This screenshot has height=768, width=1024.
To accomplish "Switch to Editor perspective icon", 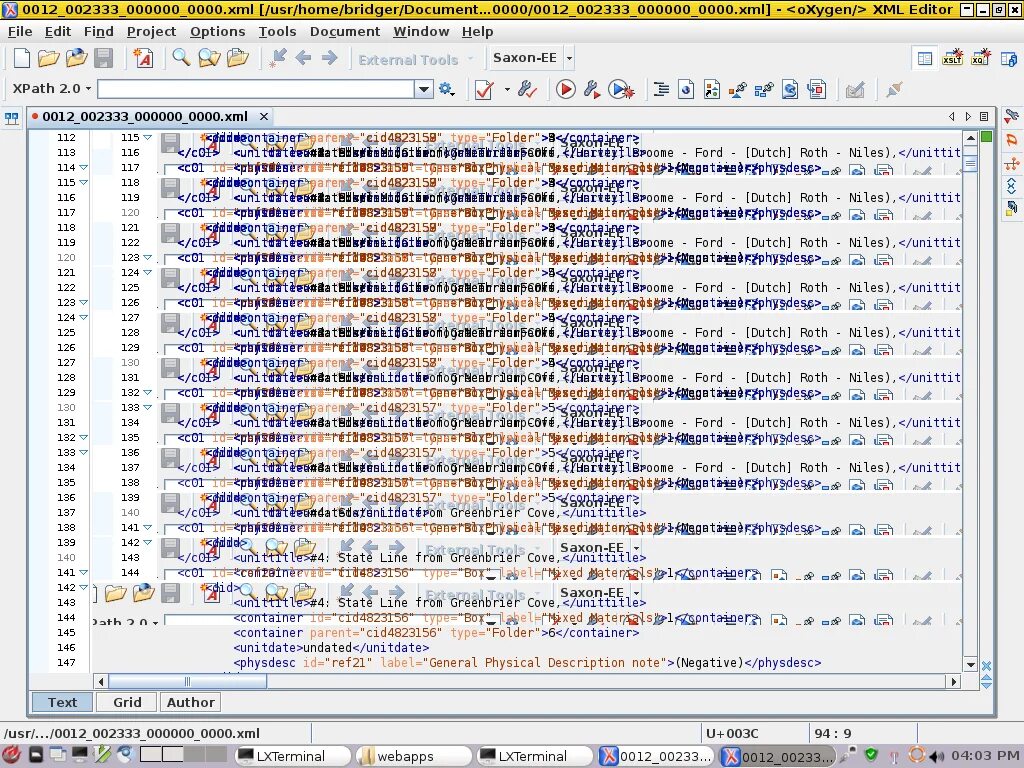I will [925, 59].
